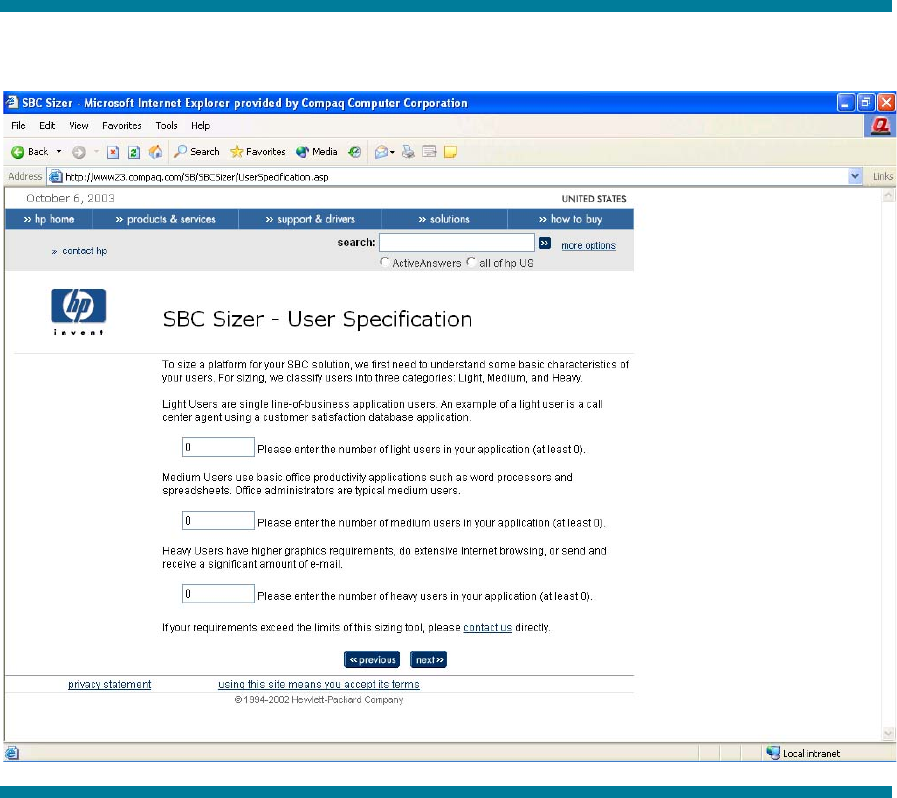Screen dimensions: 897x798
Task: Open the Search toolbar button
Action: (197, 152)
